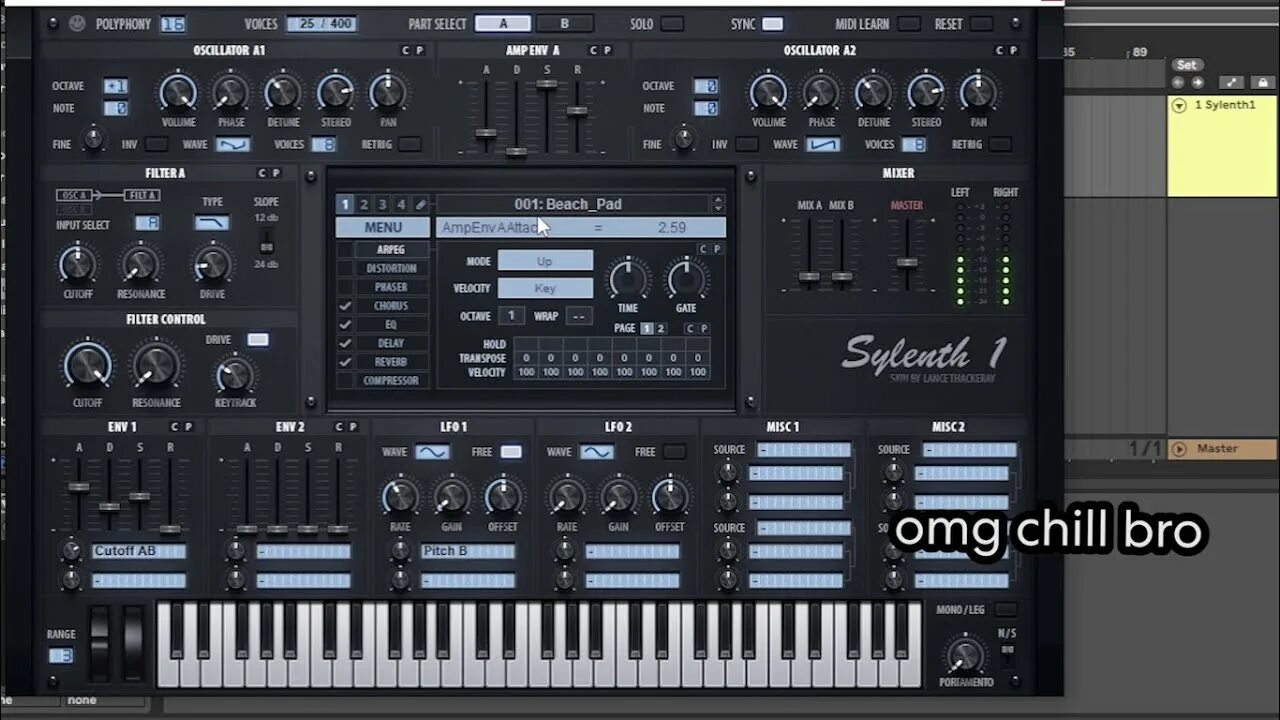Click the Filter A Cutoff knob
The image size is (1280, 720).
pos(77,265)
